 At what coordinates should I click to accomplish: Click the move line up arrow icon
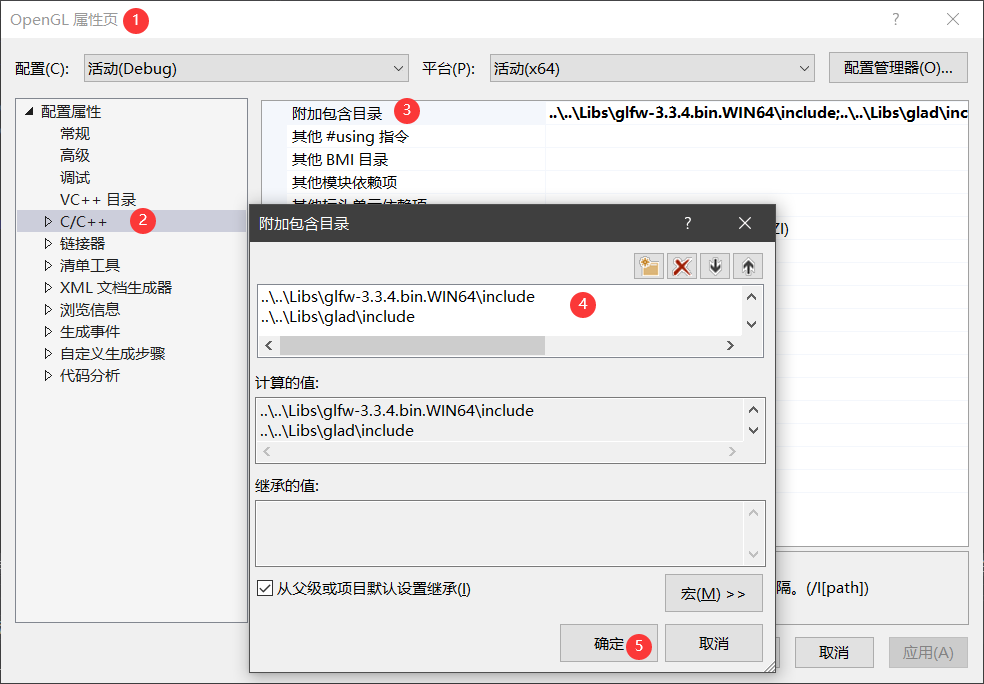point(748,267)
